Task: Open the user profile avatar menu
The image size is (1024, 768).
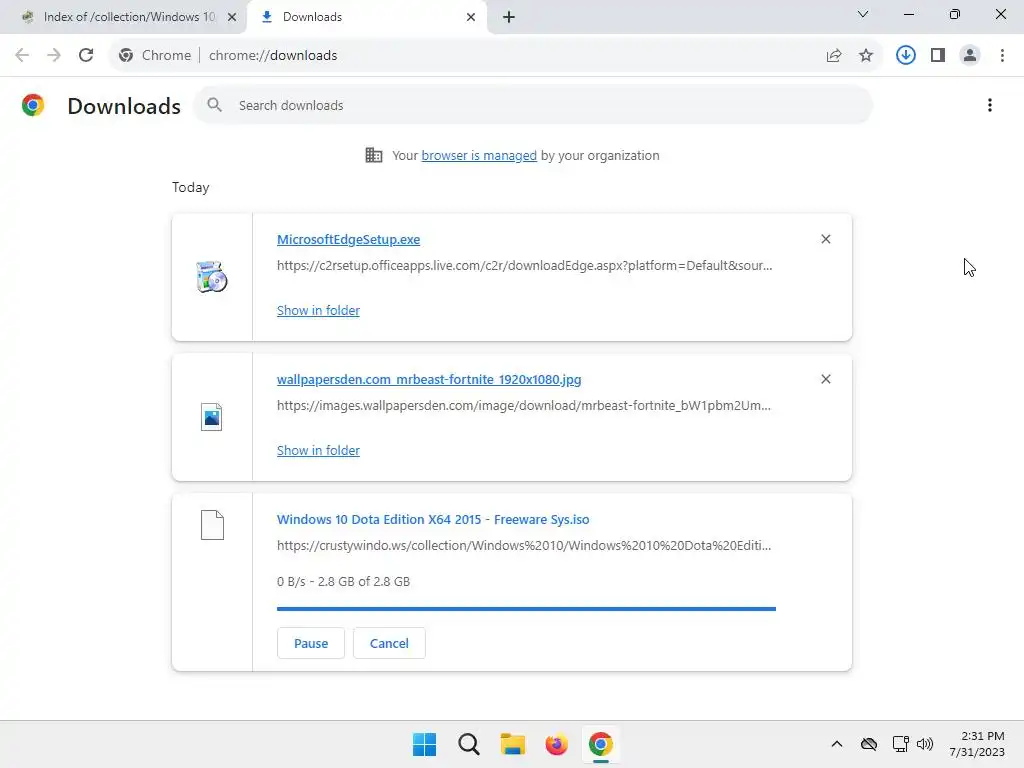Action: [x=970, y=55]
